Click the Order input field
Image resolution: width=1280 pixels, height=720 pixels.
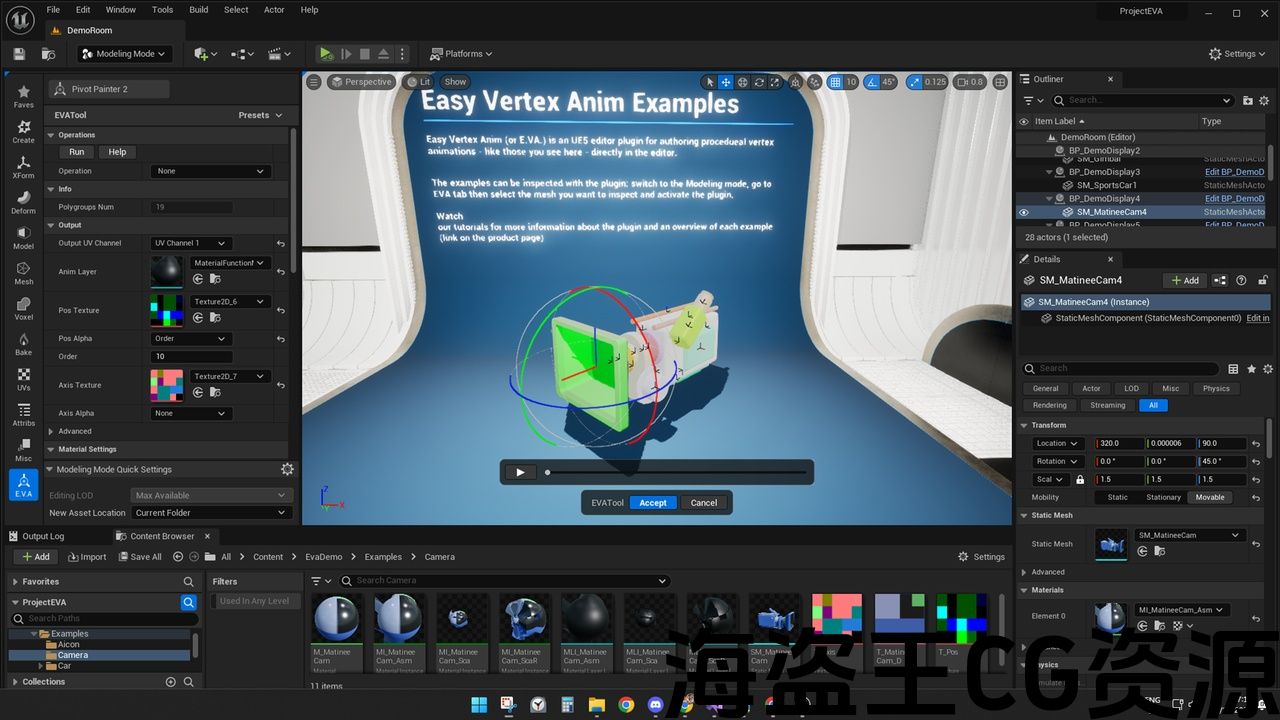pyautogui.click(x=191, y=357)
